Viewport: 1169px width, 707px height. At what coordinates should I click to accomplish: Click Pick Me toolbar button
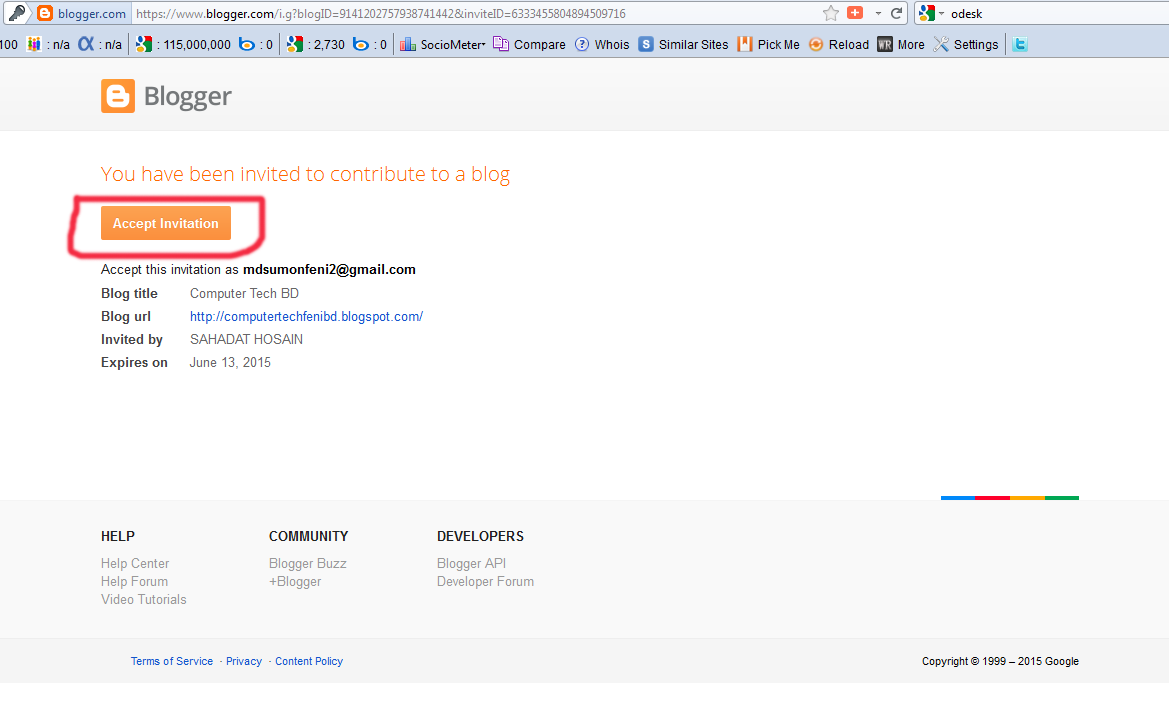[x=768, y=44]
